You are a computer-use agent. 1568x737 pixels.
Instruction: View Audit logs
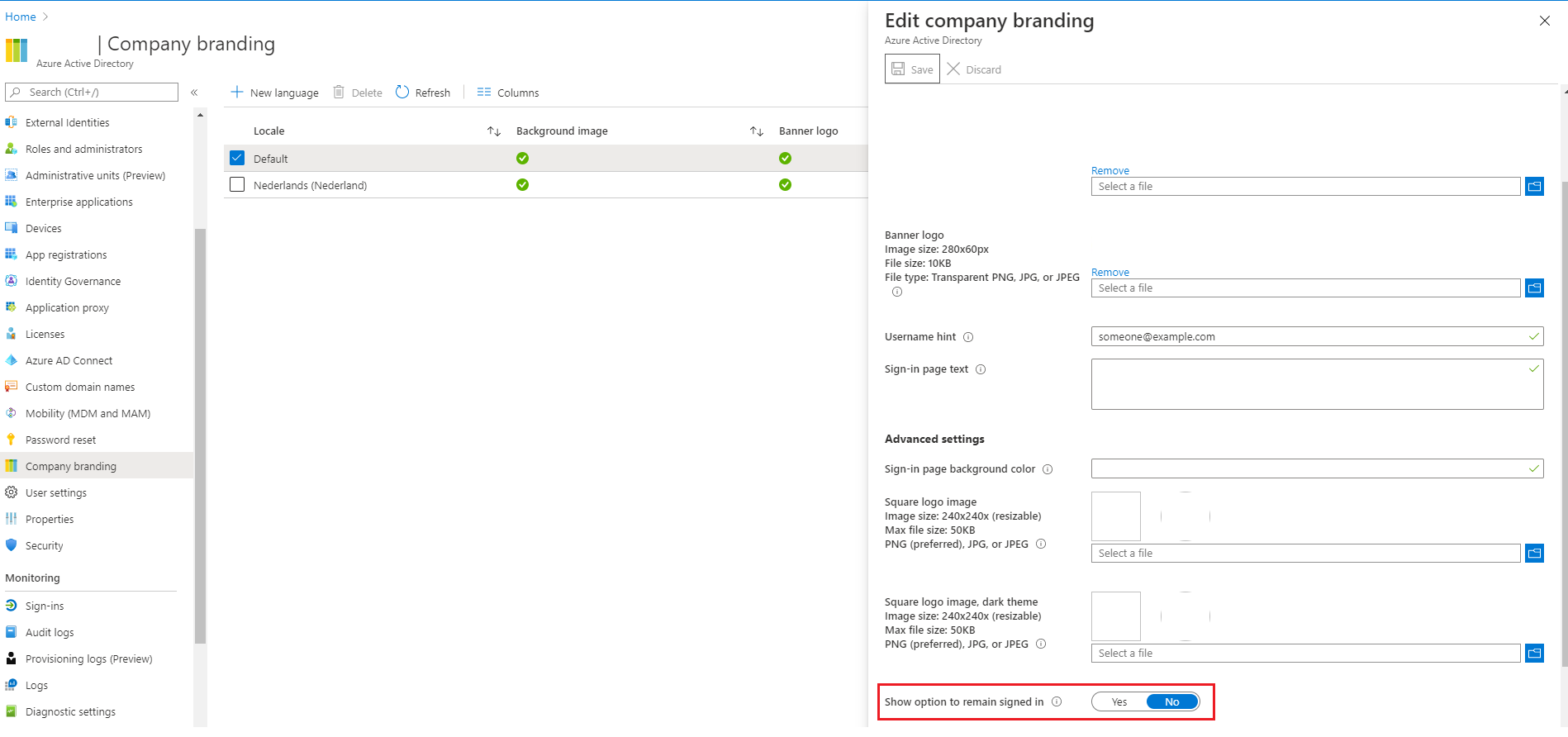[50, 632]
